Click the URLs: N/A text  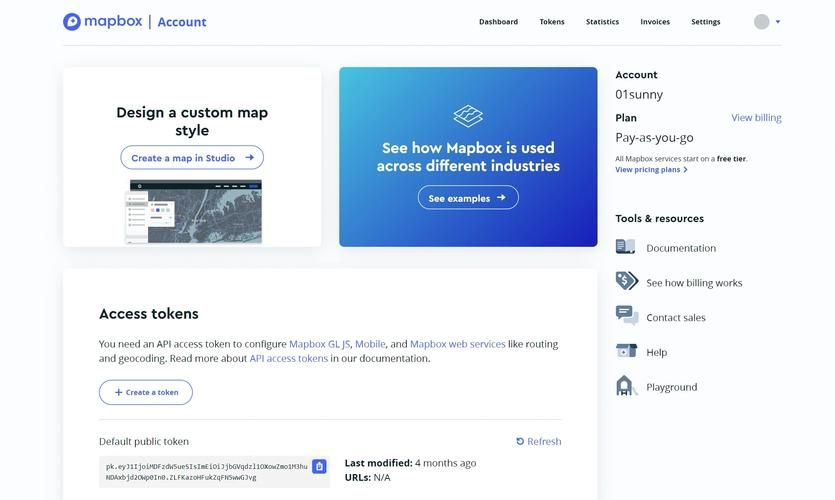point(367,478)
